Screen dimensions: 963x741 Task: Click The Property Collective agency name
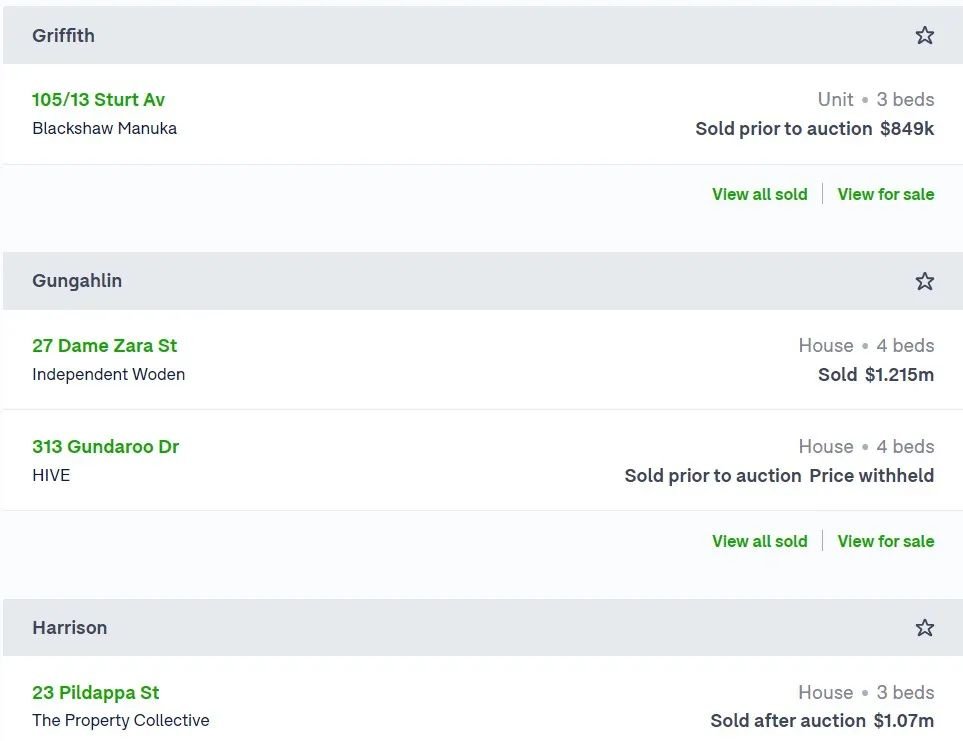point(120,720)
